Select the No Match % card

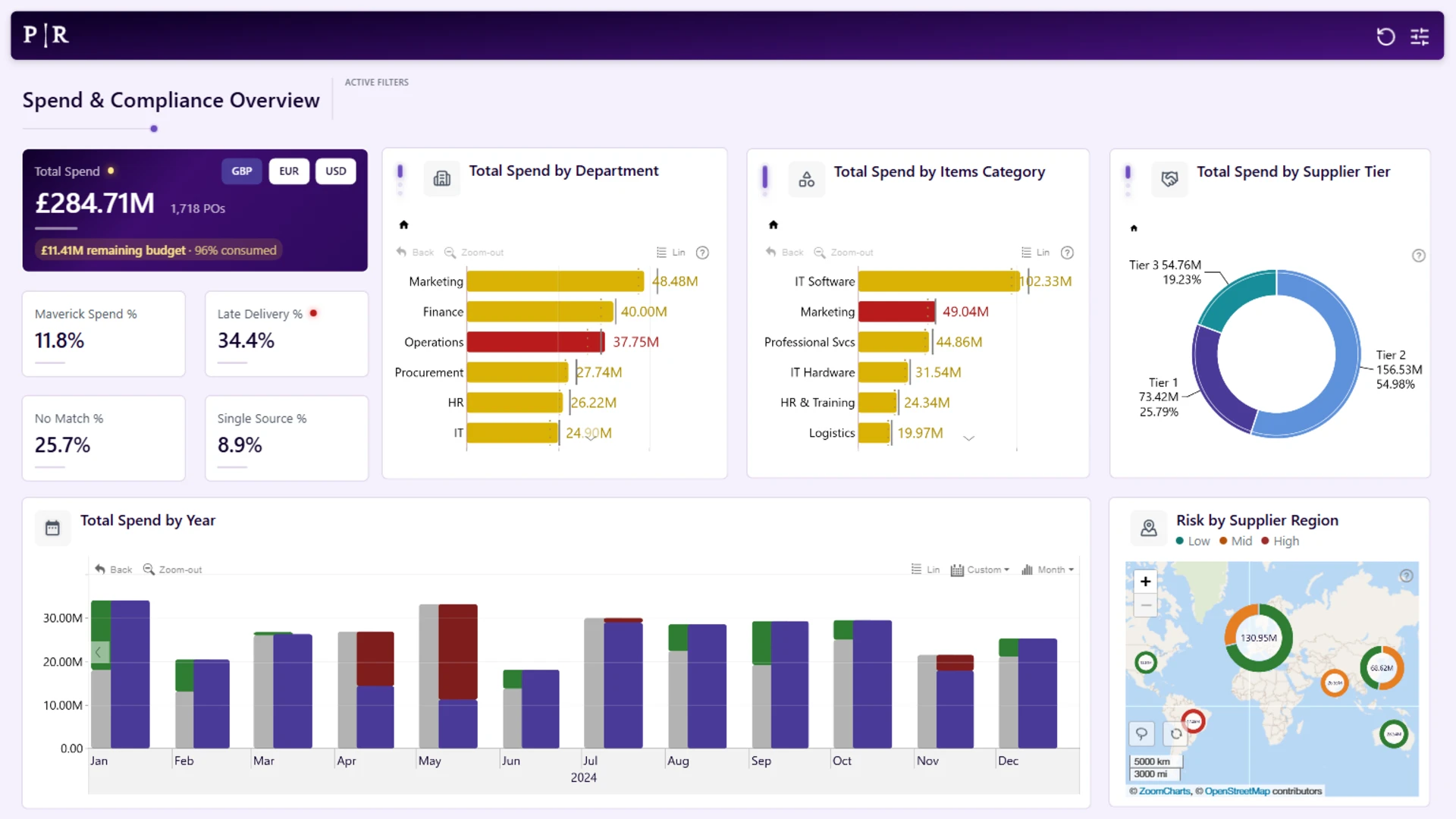[104, 438]
